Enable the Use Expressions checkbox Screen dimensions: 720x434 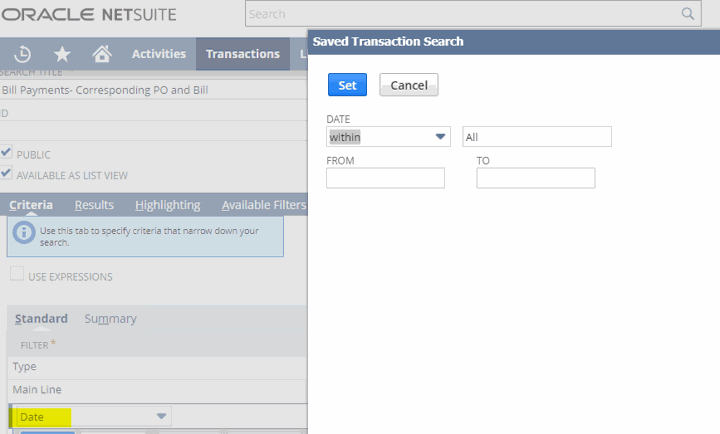tap(17, 274)
